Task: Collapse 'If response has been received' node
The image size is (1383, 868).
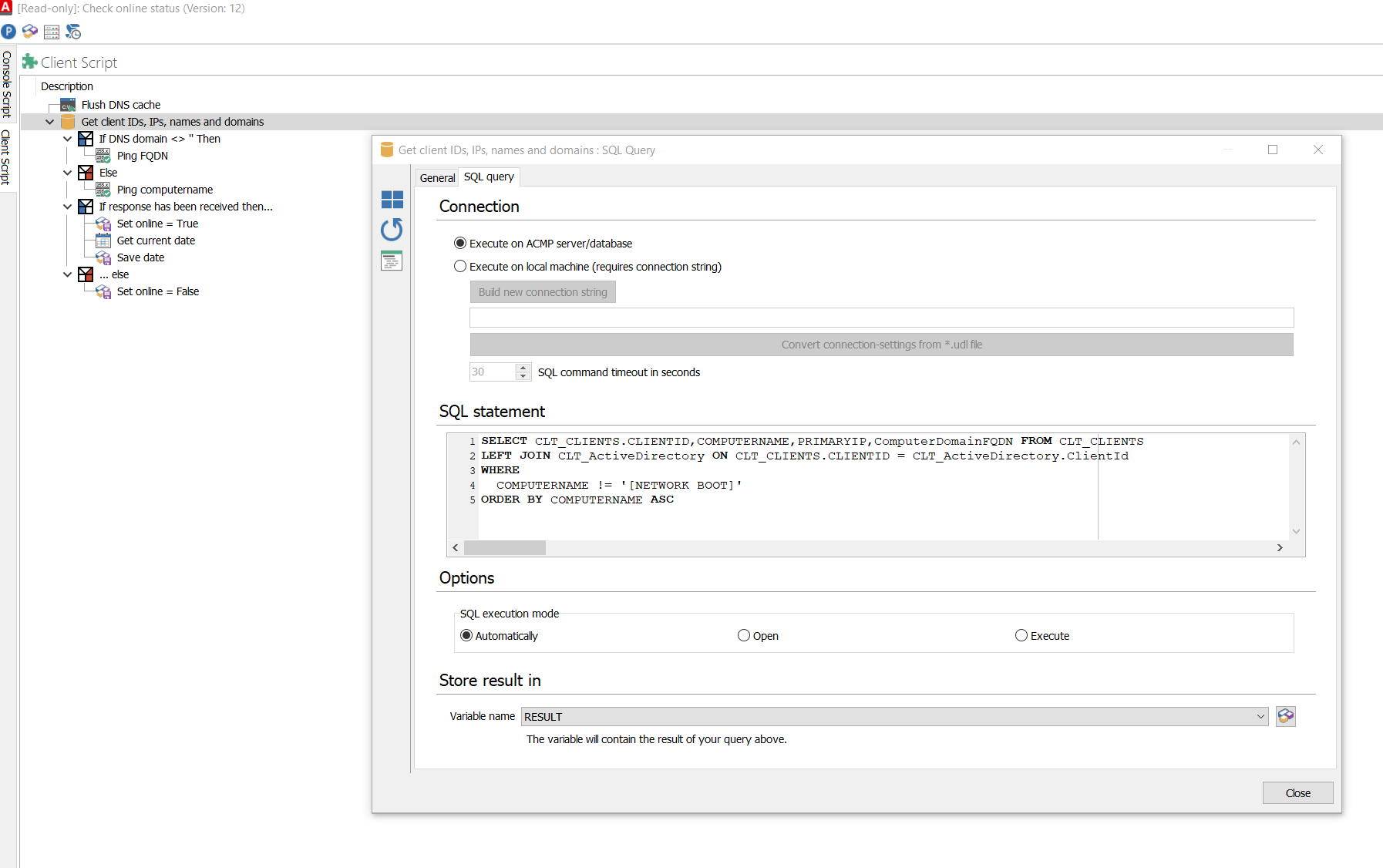Action: coord(67,207)
